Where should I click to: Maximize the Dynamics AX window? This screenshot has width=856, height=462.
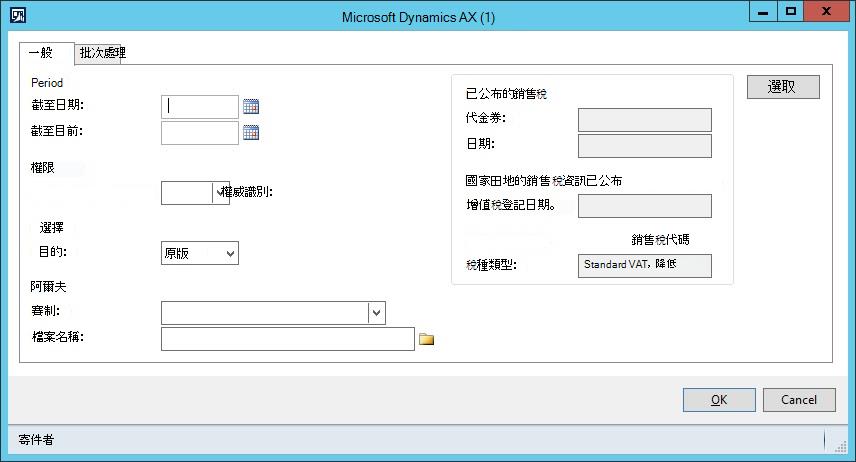pyautogui.click(x=790, y=12)
